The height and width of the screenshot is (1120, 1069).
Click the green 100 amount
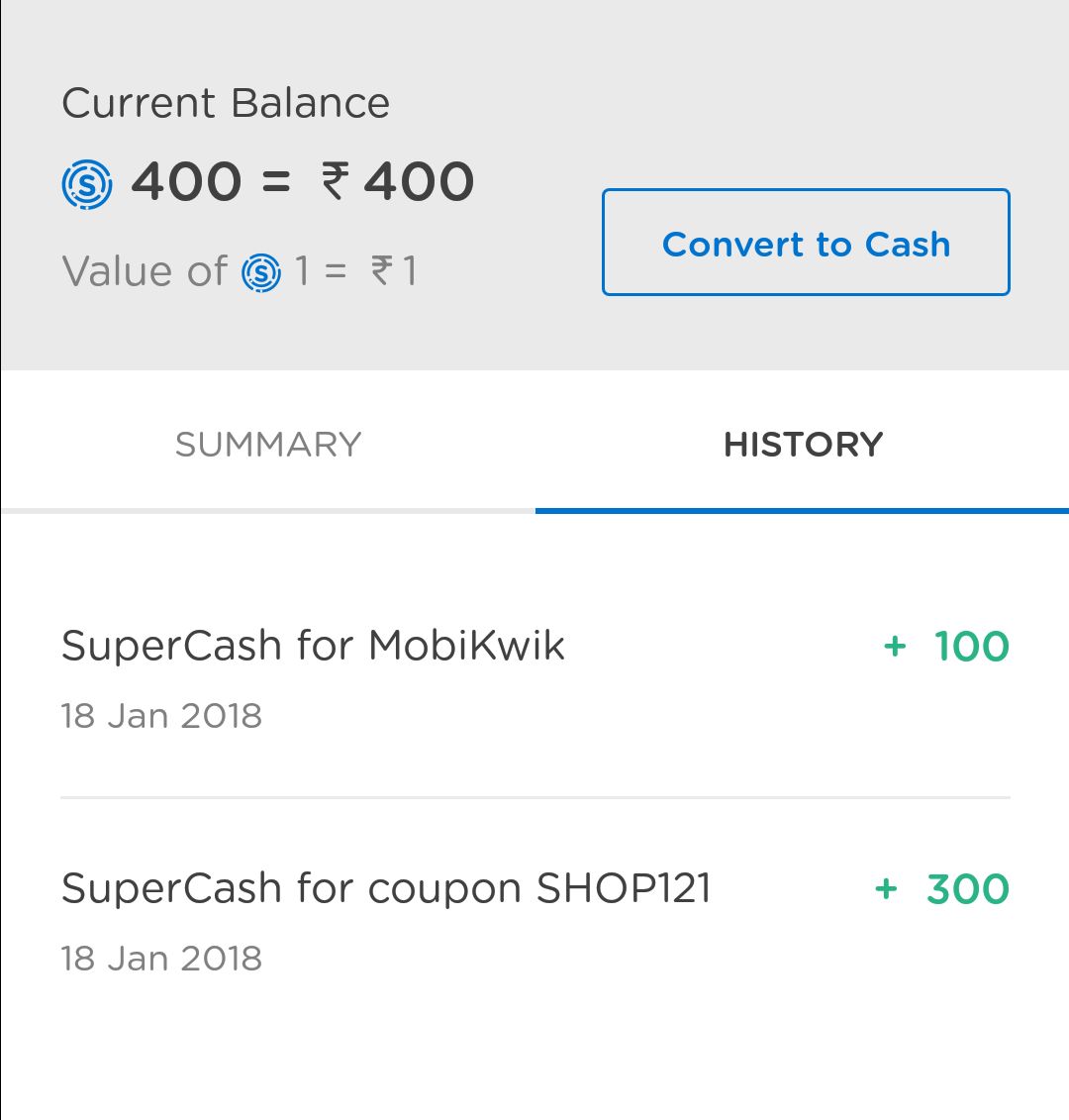tap(972, 647)
